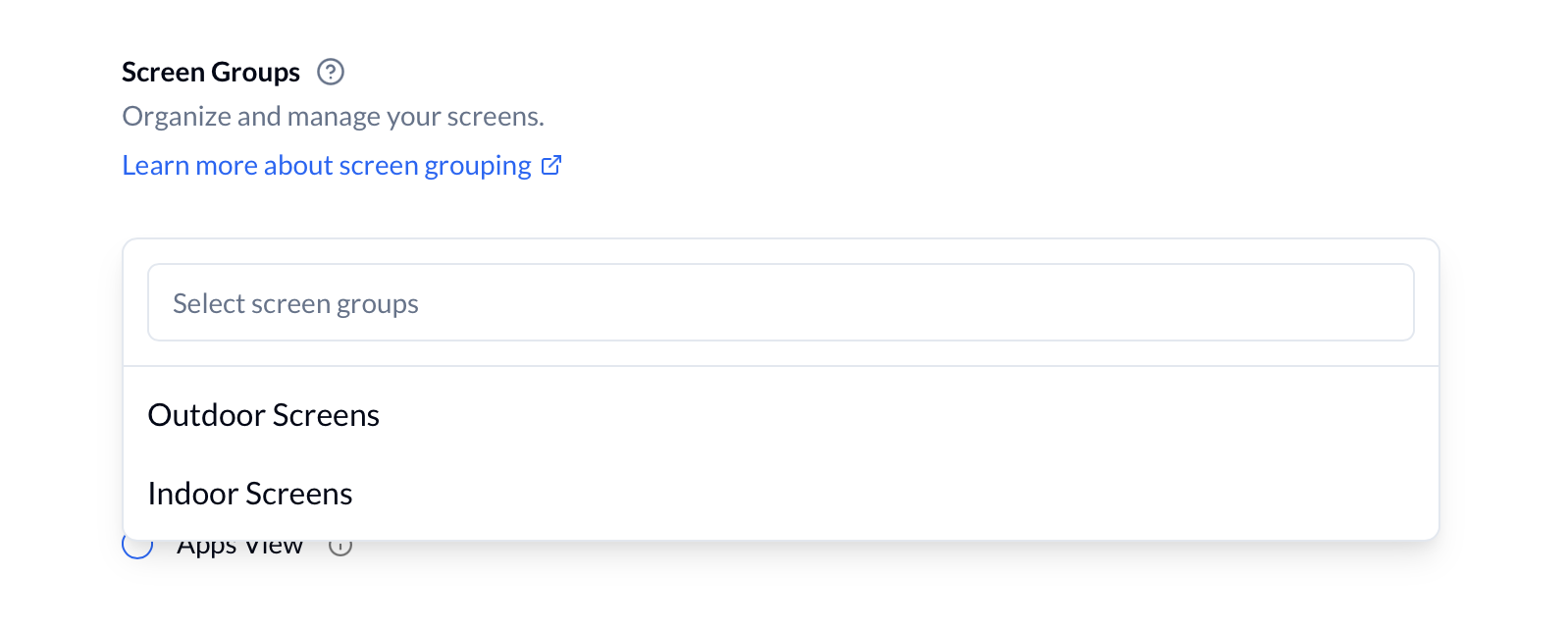Enable the Apps View radio option
Image resolution: width=1568 pixels, height=630 pixels.
pos(137,547)
